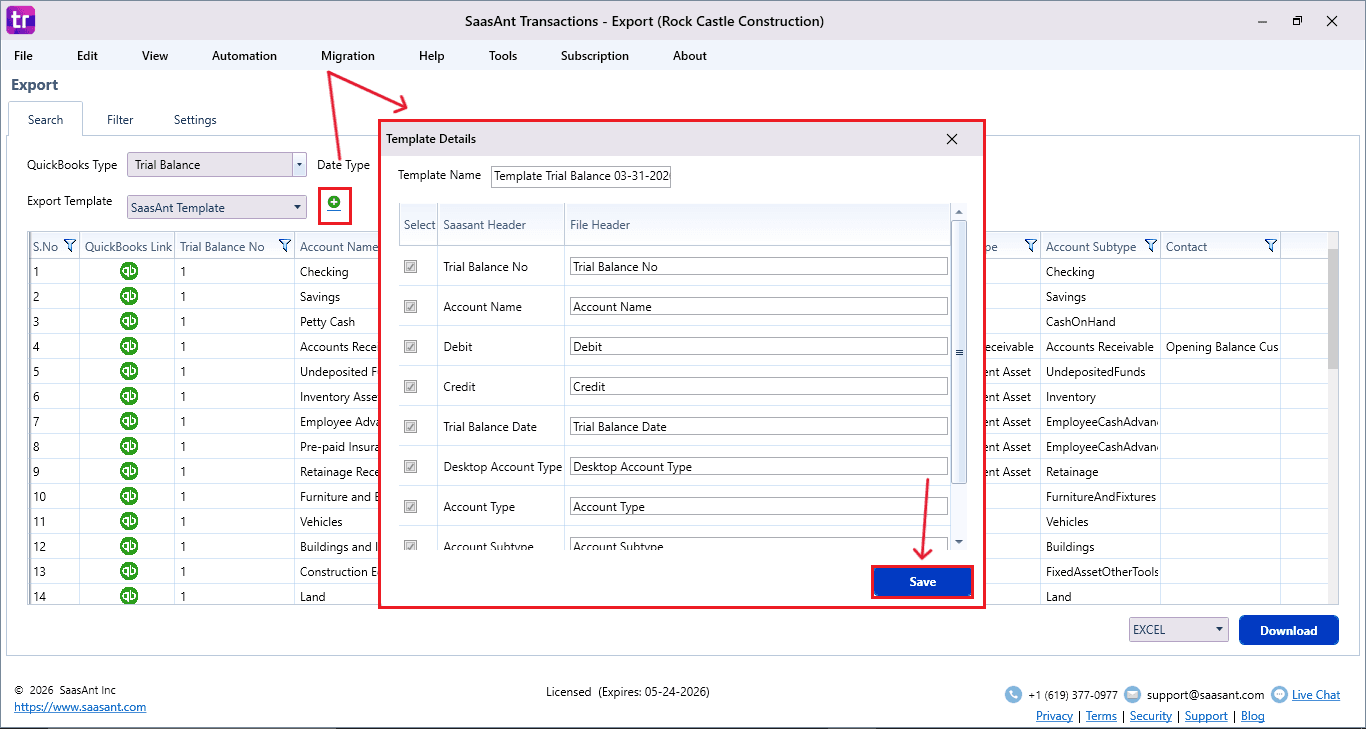
Task: Click inside the Template Name input field
Action: click(x=580, y=175)
